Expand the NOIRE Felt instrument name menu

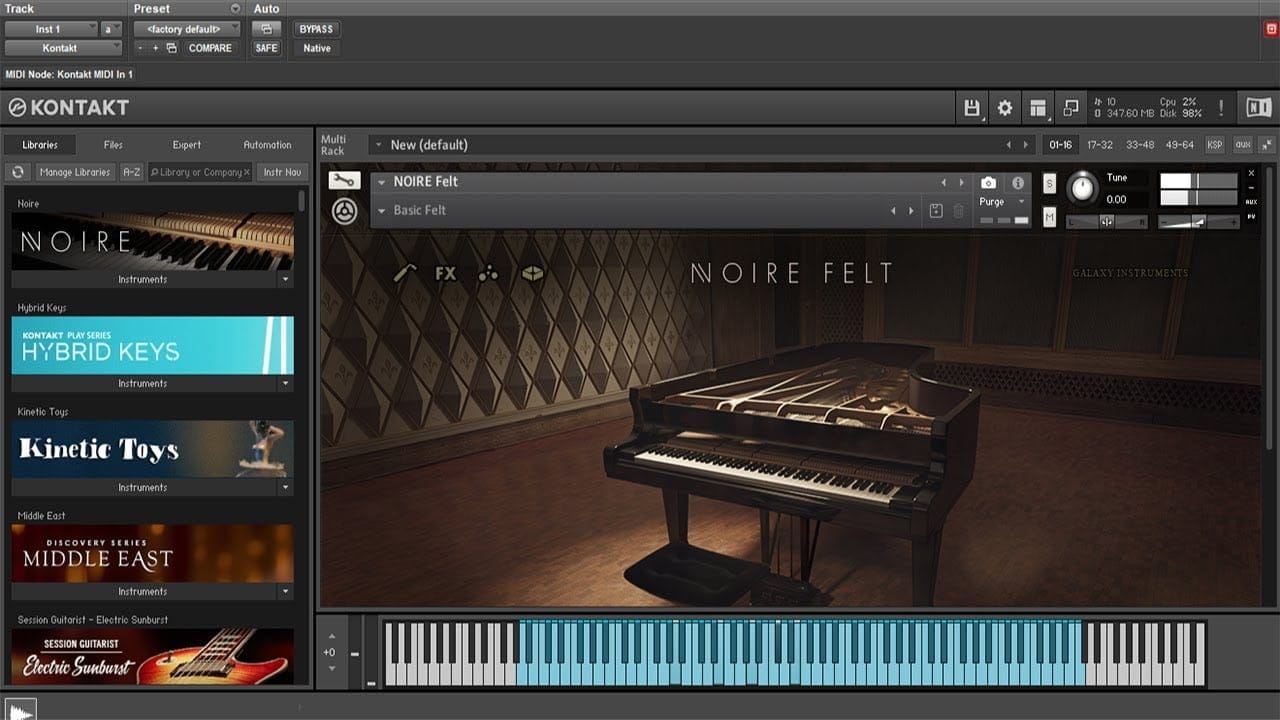click(x=381, y=182)
